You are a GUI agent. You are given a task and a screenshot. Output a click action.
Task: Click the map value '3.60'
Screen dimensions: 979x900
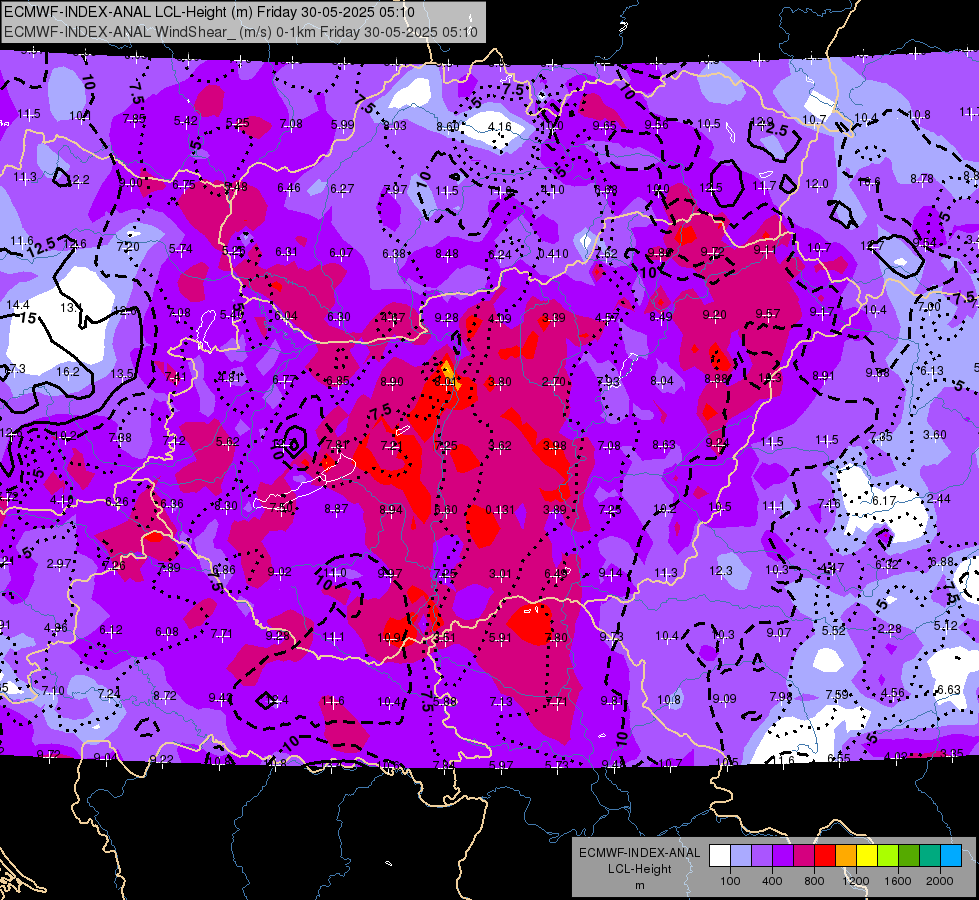pos(935,435)
